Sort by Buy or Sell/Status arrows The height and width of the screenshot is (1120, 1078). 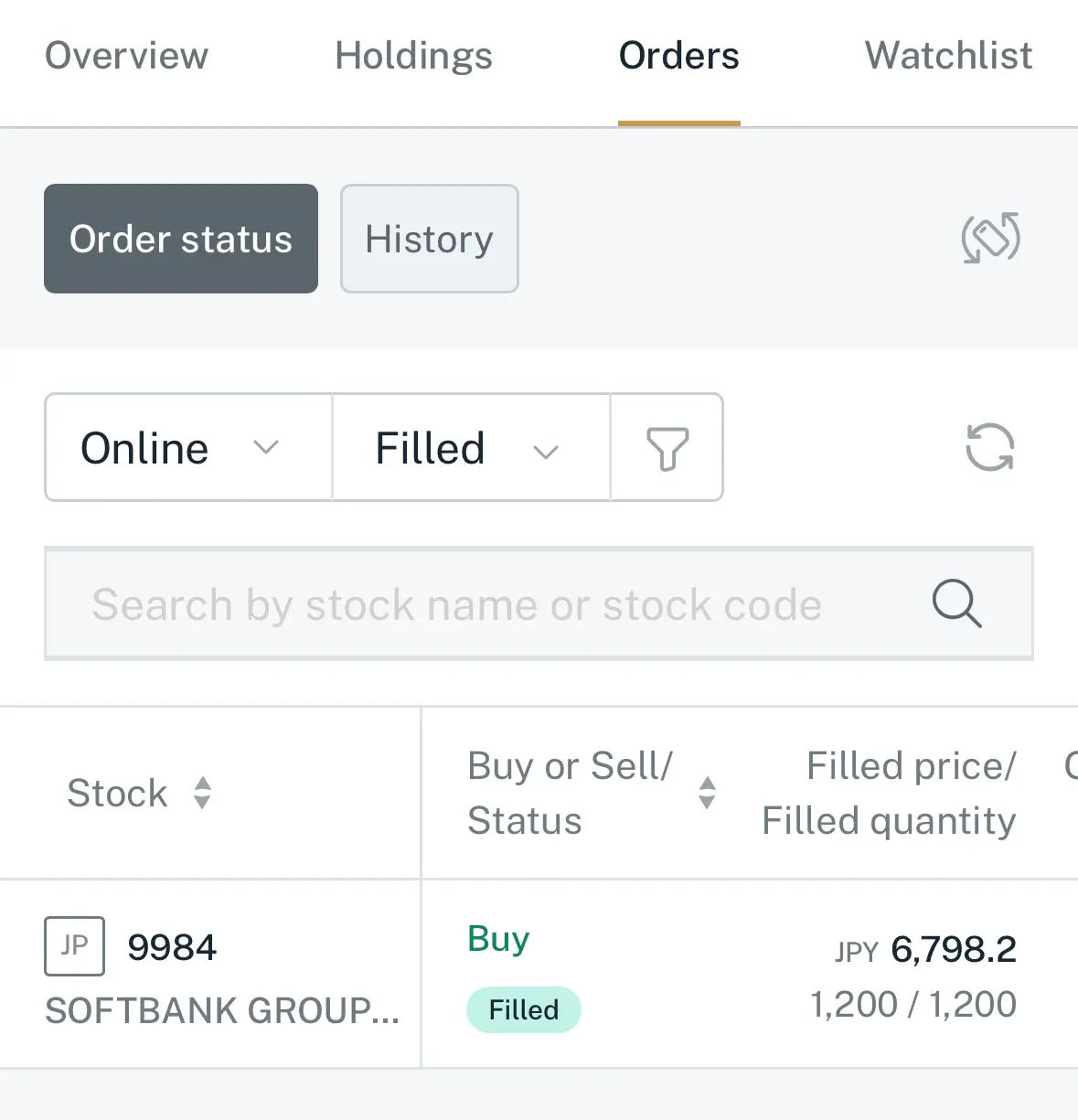(707, 793)
